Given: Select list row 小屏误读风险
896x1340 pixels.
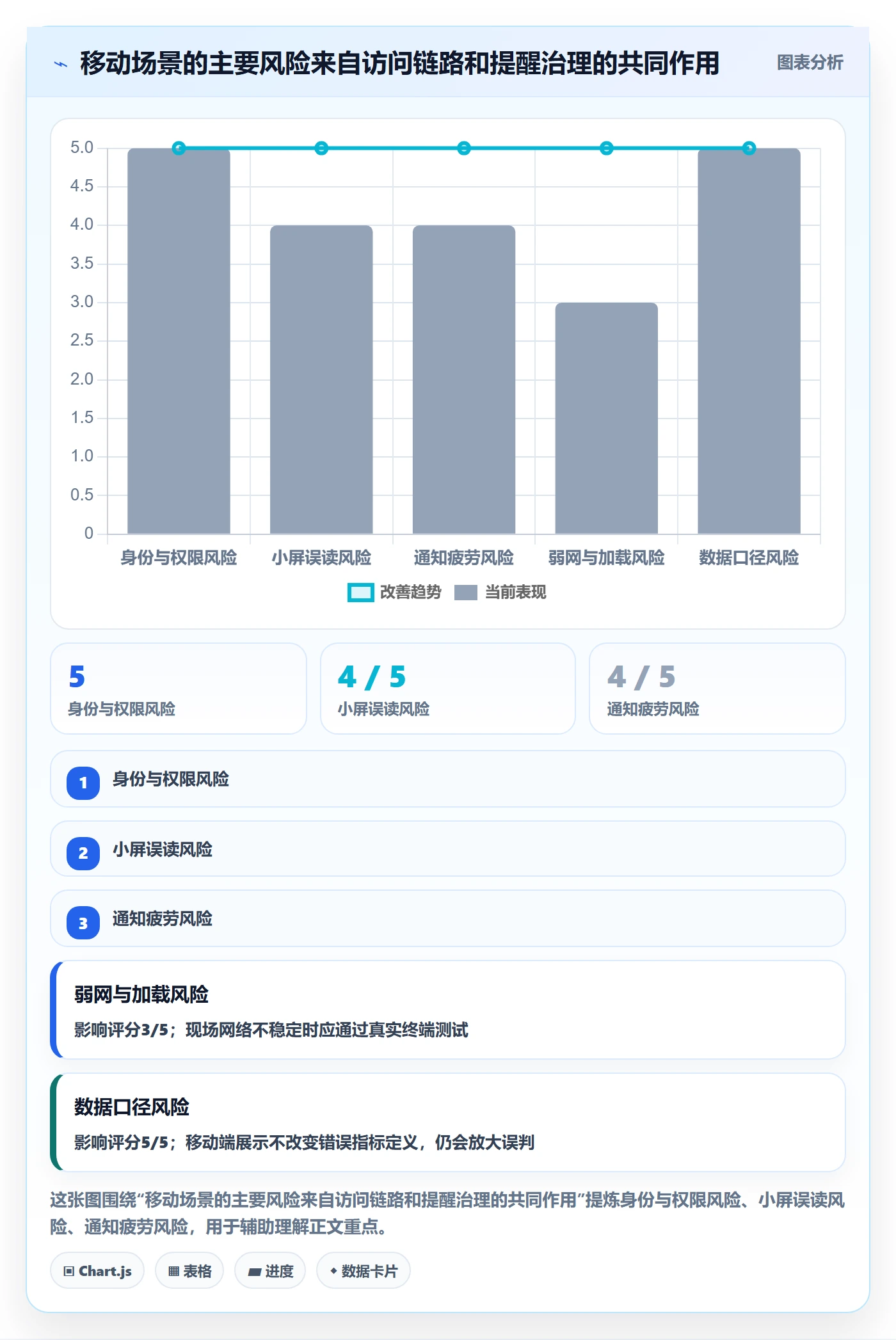Looking at the screenshot, I should [448, 849].
